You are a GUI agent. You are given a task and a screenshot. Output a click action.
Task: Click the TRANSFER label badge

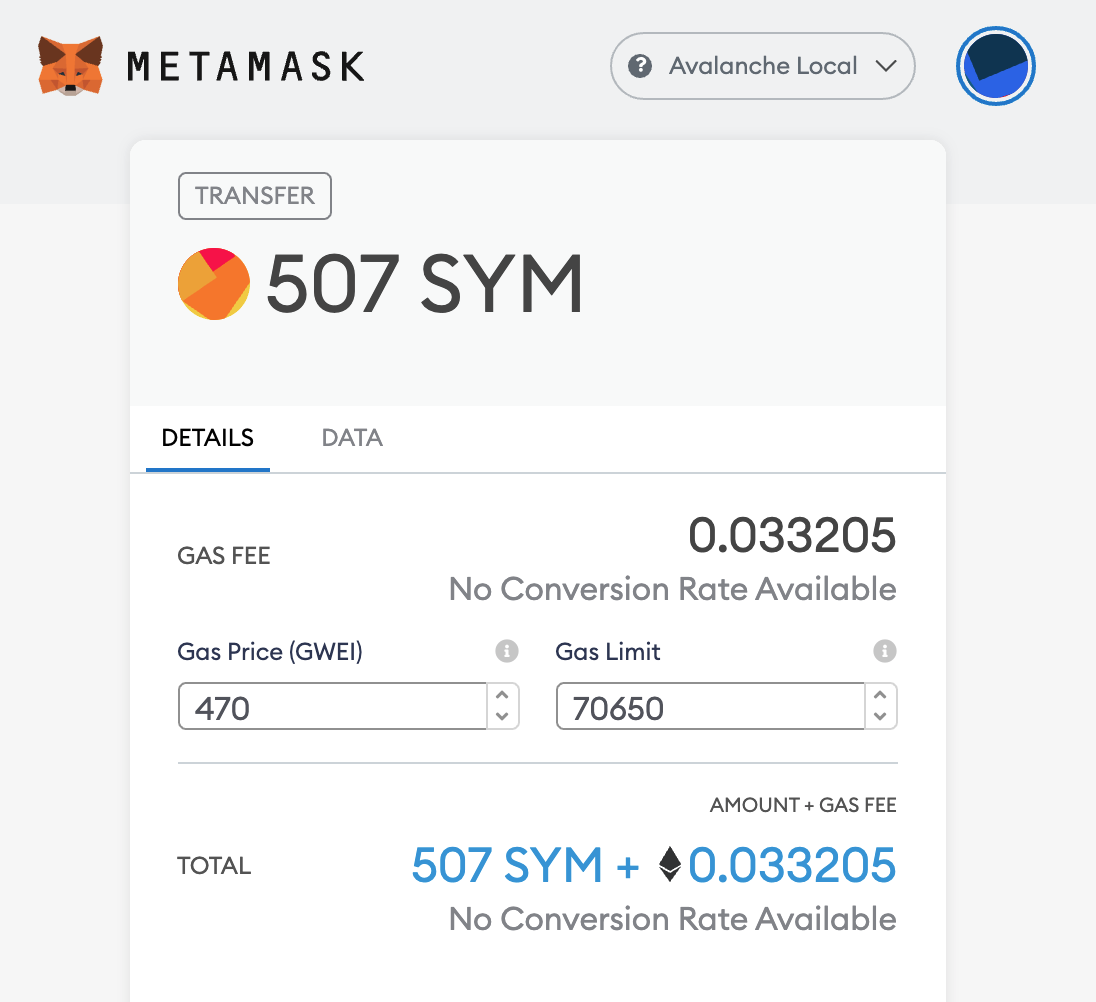click(254, 196)
